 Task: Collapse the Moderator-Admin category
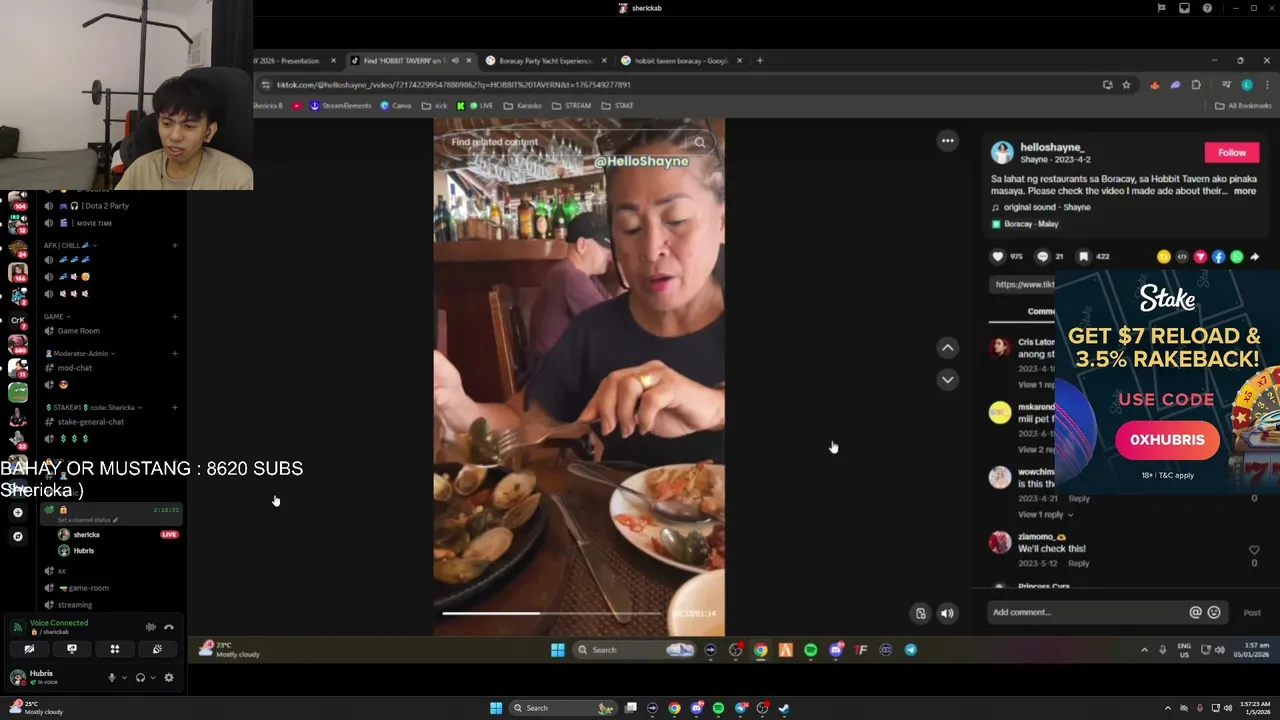coord(81,353)
